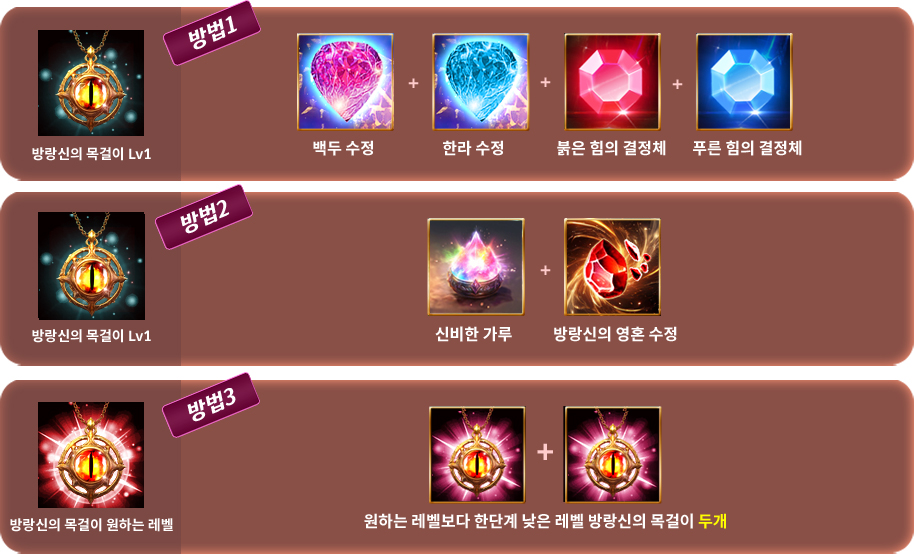Click the 한라 수정 blue crystal icon
This screenshot has width=914, height=554.
coord(480,82)
